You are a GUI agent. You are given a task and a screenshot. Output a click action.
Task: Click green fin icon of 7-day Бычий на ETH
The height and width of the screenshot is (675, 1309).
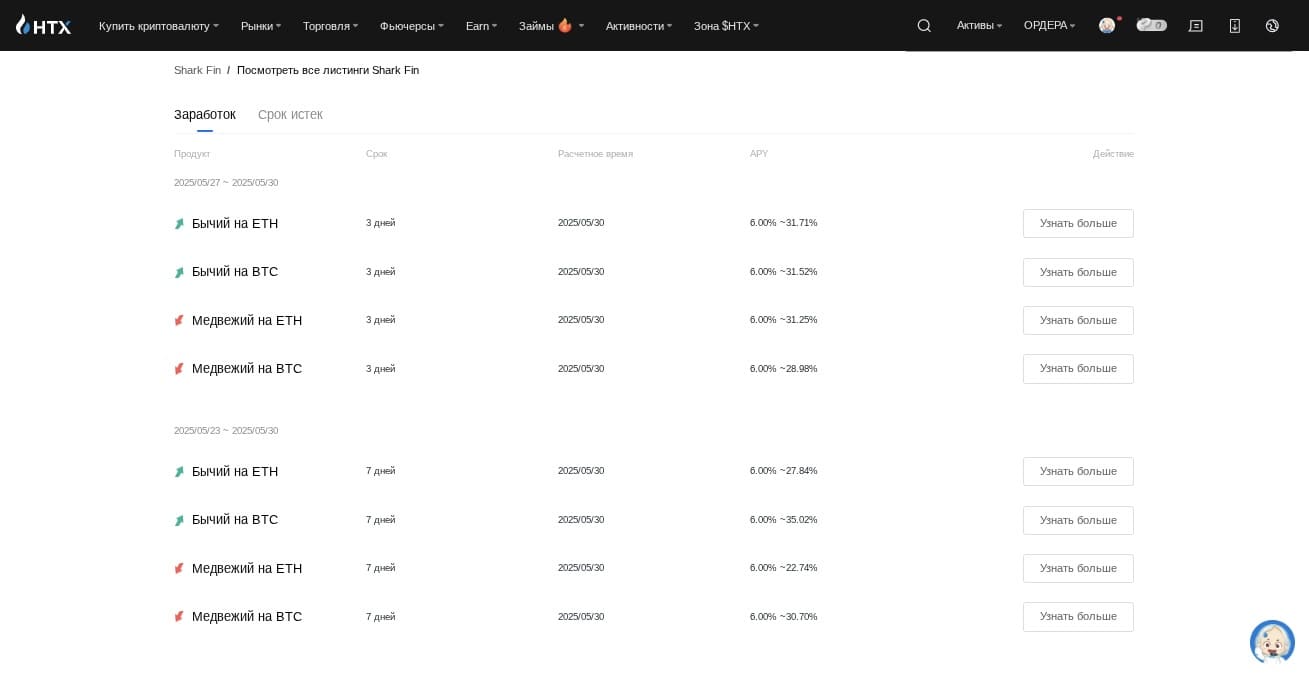(x=180, y=472)
